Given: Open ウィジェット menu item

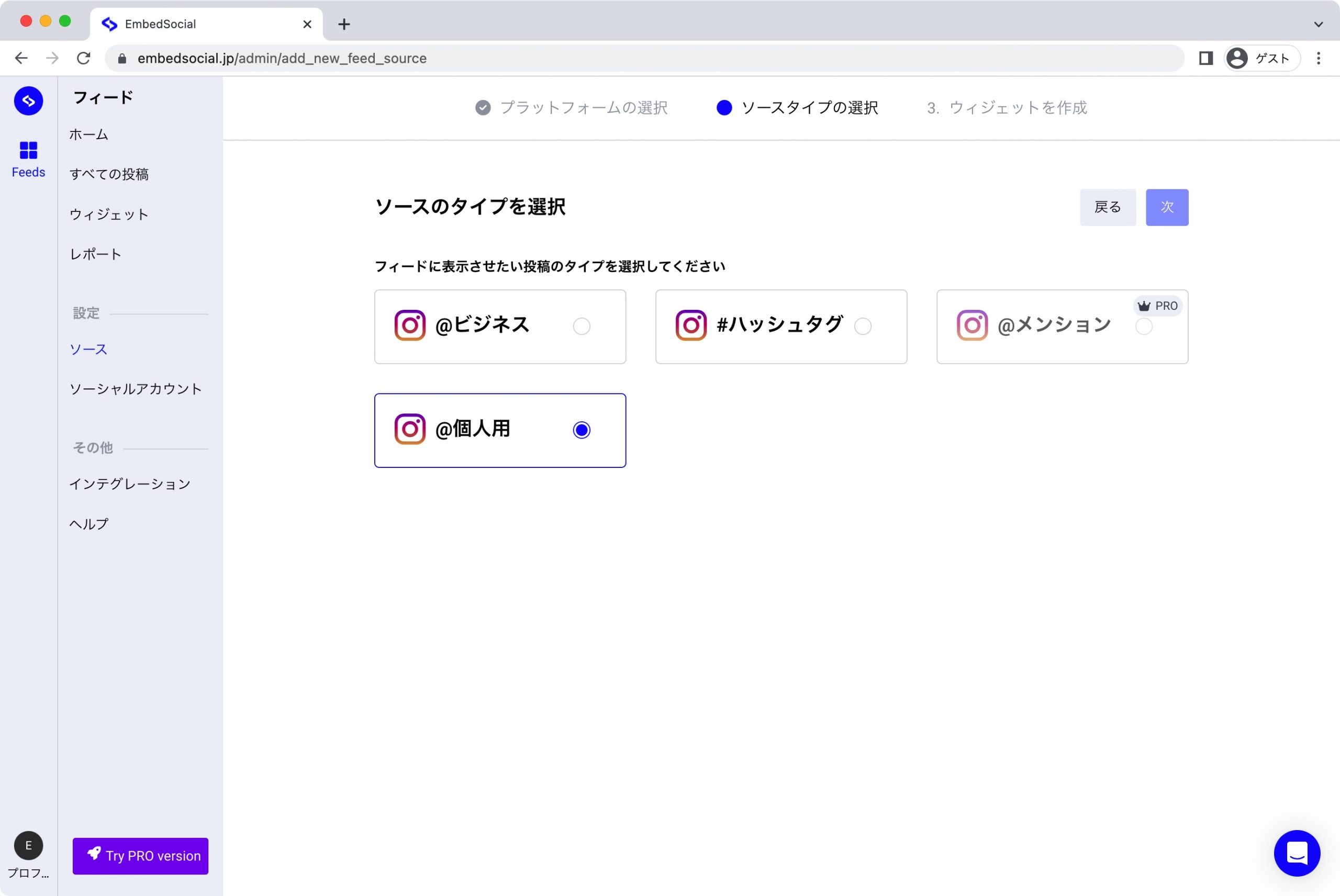Looking at the screenshot, I should click(109, 214).
